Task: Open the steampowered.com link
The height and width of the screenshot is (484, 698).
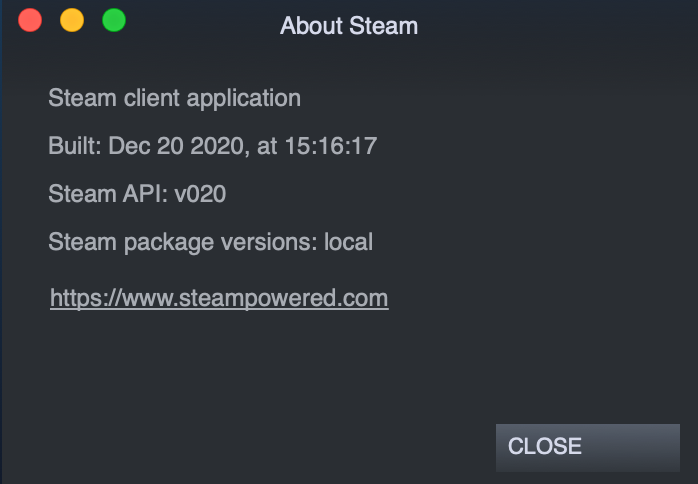Action: (x=219, y=298)
